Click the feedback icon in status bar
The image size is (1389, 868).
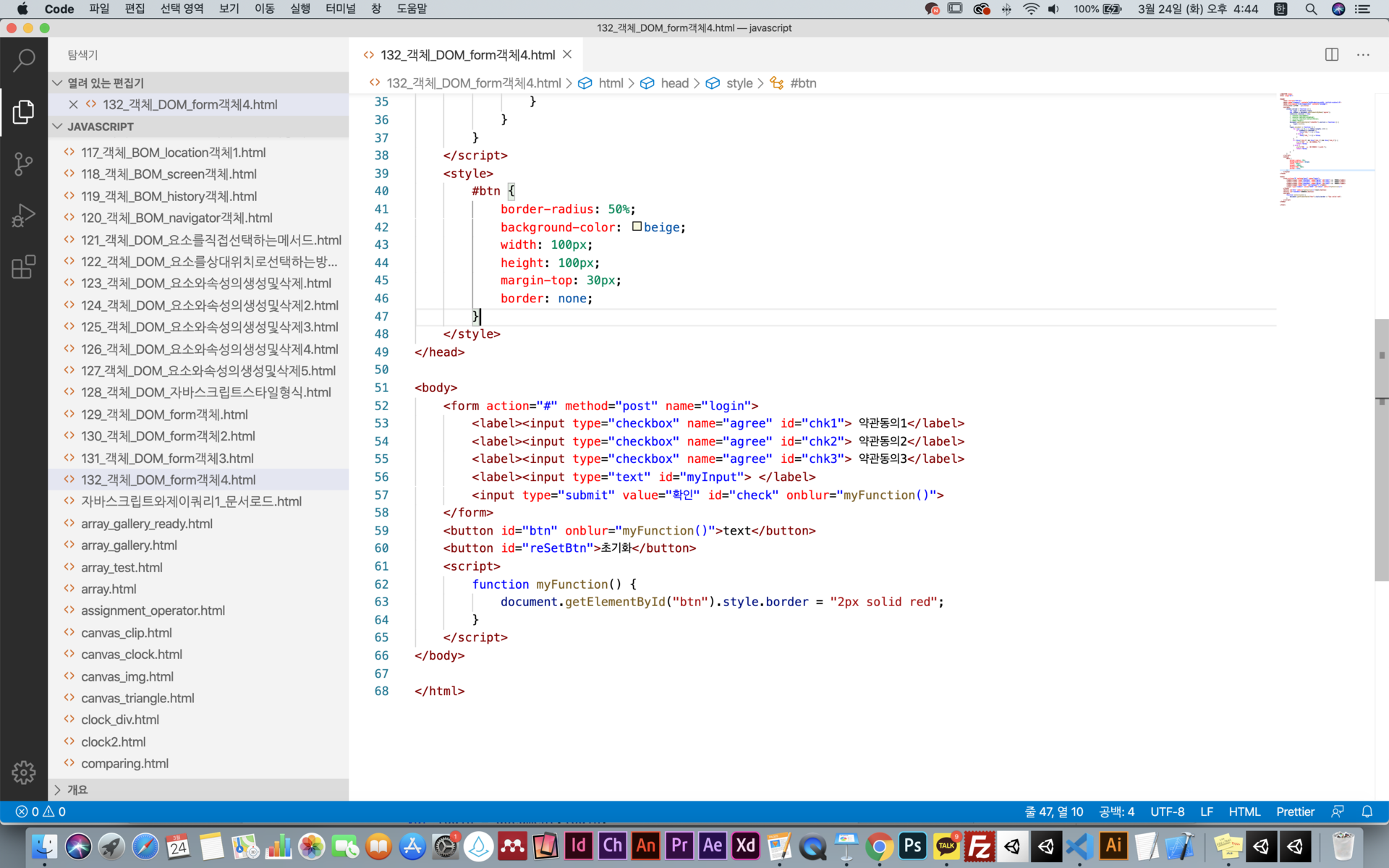pyautogui.click(x=1338, y=812)
